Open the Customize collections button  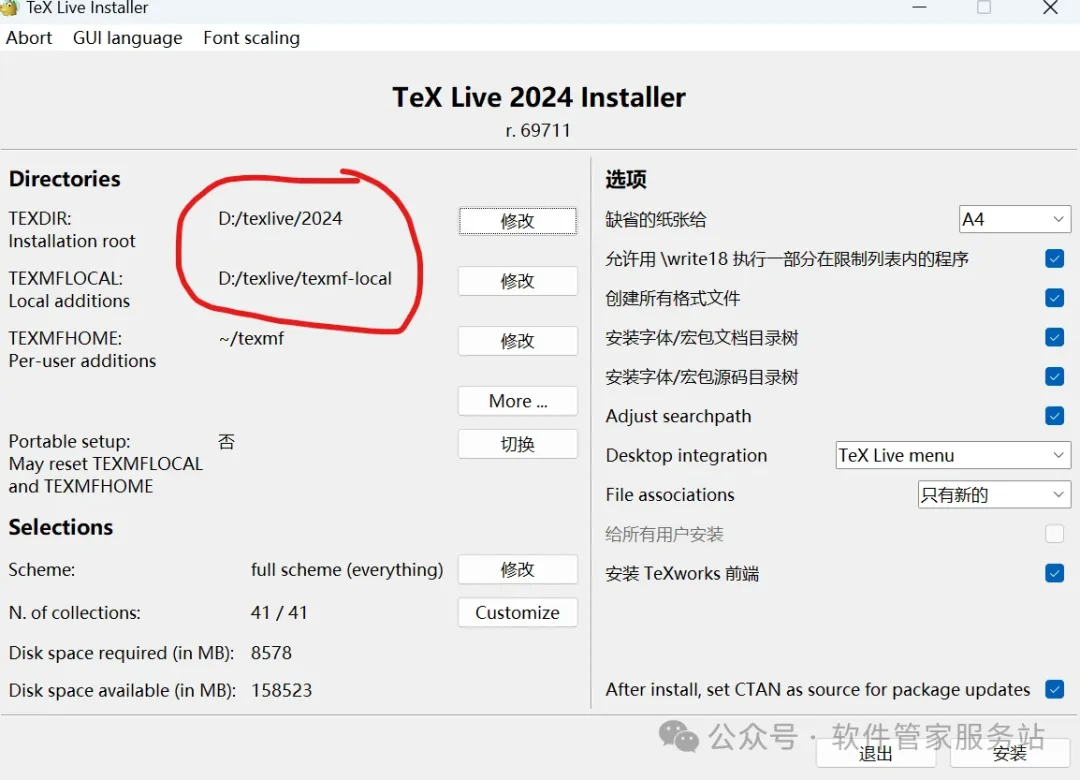pos(518,613)
